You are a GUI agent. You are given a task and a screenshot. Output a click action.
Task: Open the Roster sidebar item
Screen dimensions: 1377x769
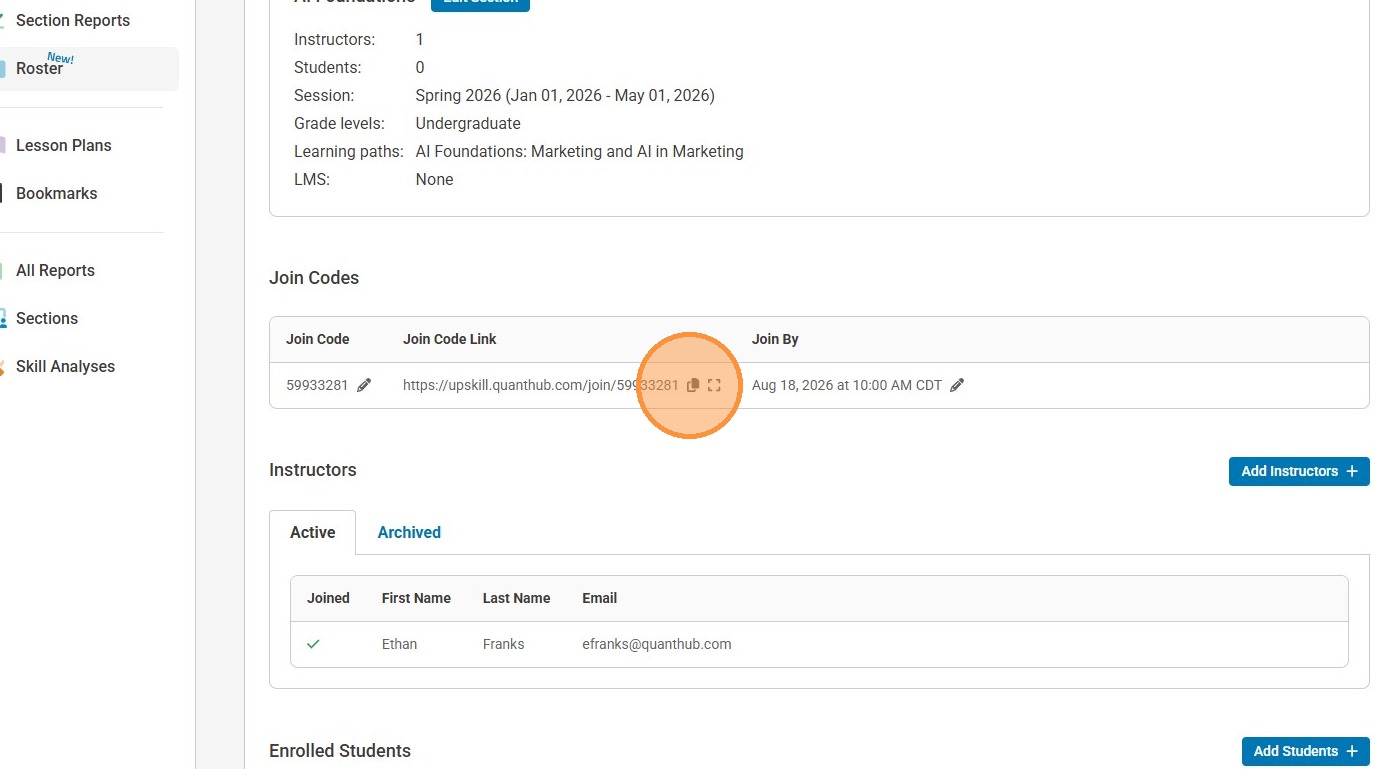(x=40, y=69)
